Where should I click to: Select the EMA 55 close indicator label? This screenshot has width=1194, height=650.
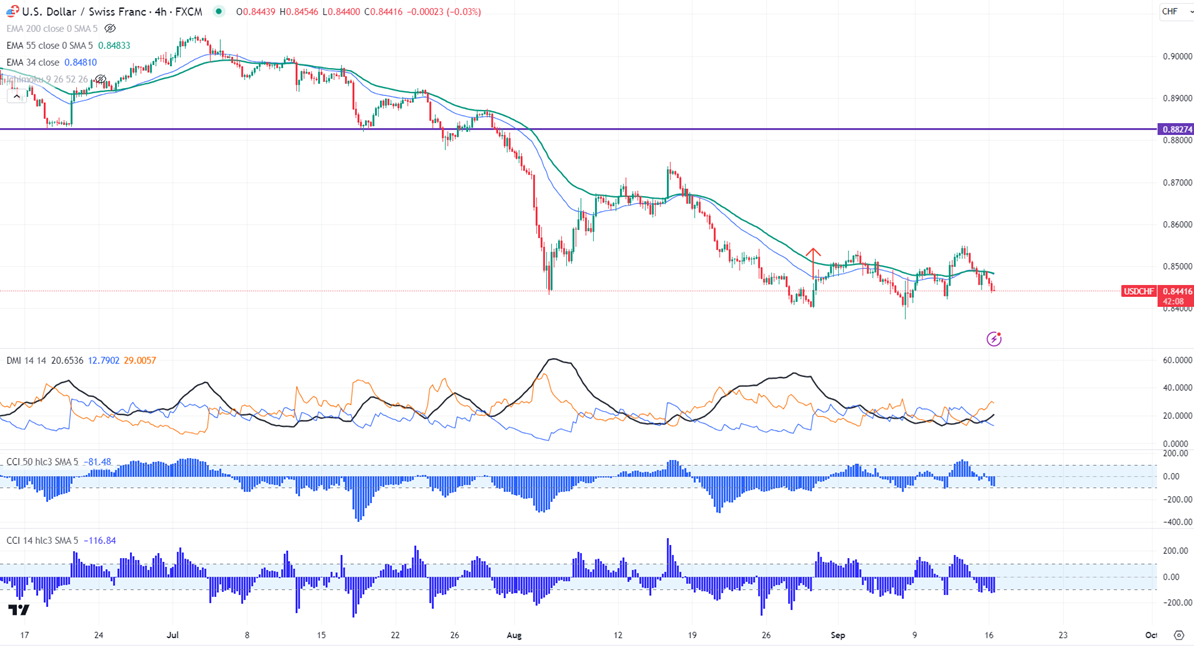tap(49, 46)
